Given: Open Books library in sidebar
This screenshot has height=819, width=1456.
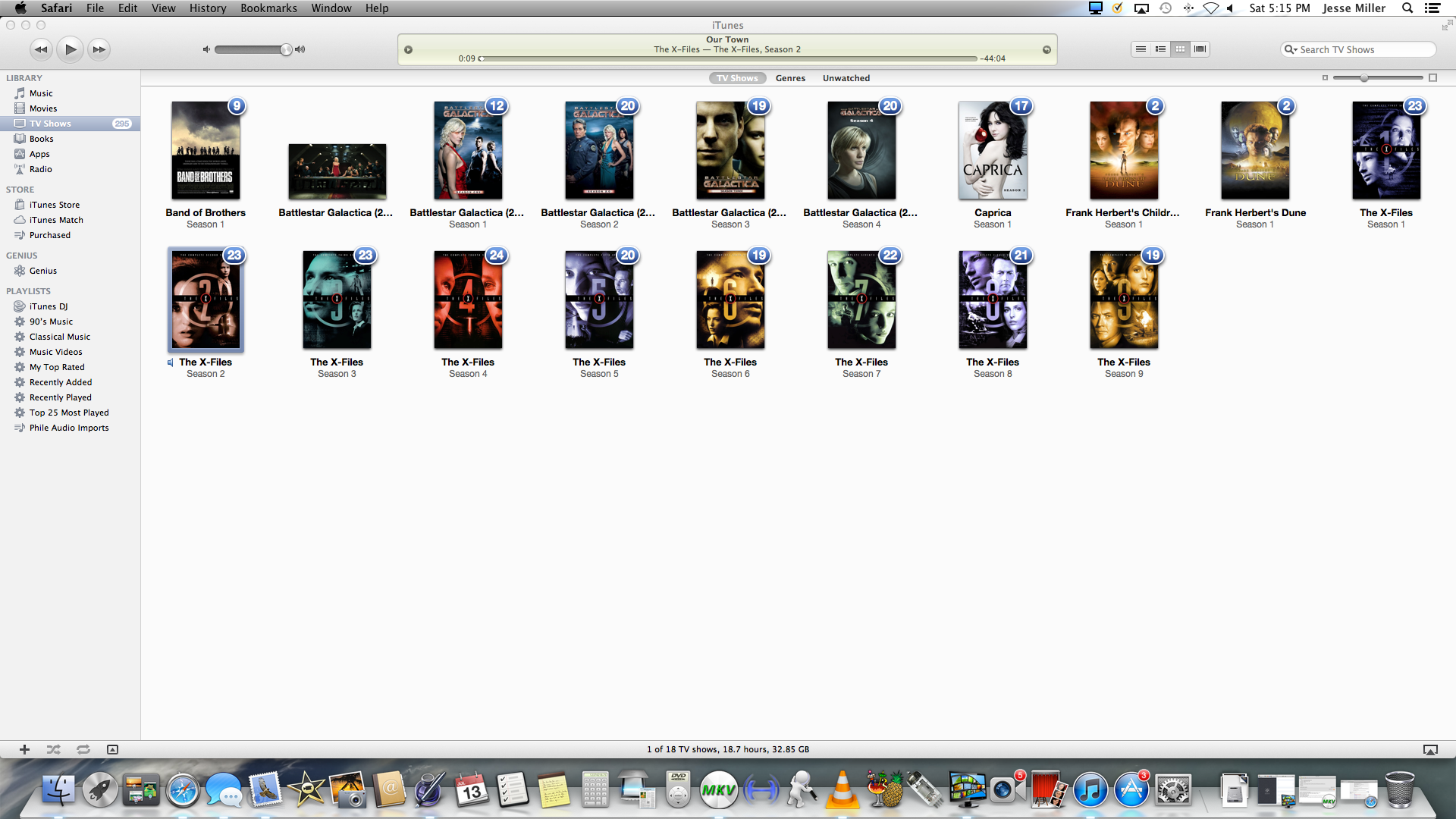Looking at the screenshot, I should [x=70, y=139].
